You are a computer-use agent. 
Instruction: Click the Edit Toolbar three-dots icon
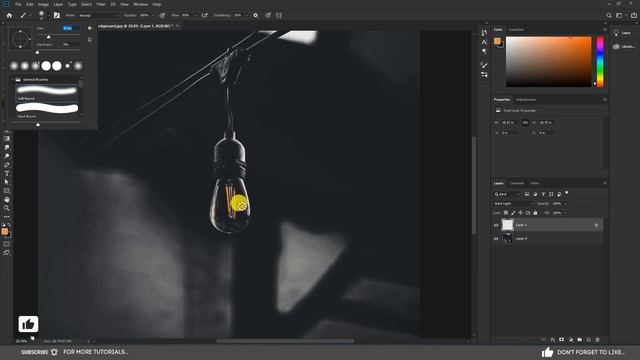tap(7, 217)
